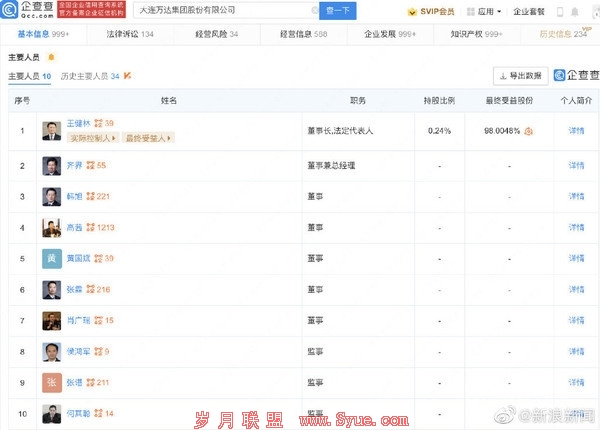Click the relation graph icon next to 肖广瑞

coord(98,320)
